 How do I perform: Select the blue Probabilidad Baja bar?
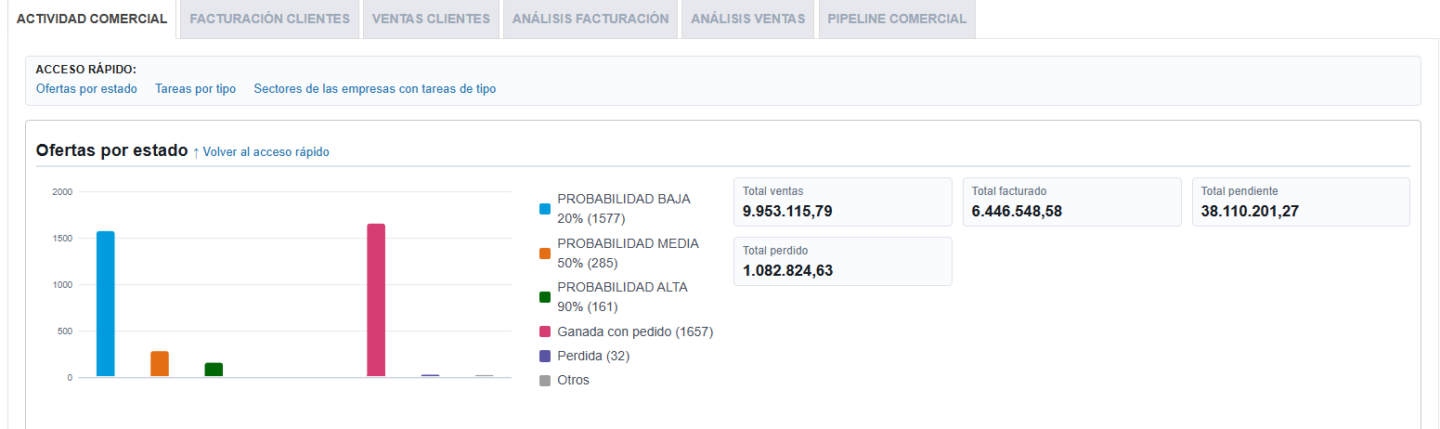105,304
